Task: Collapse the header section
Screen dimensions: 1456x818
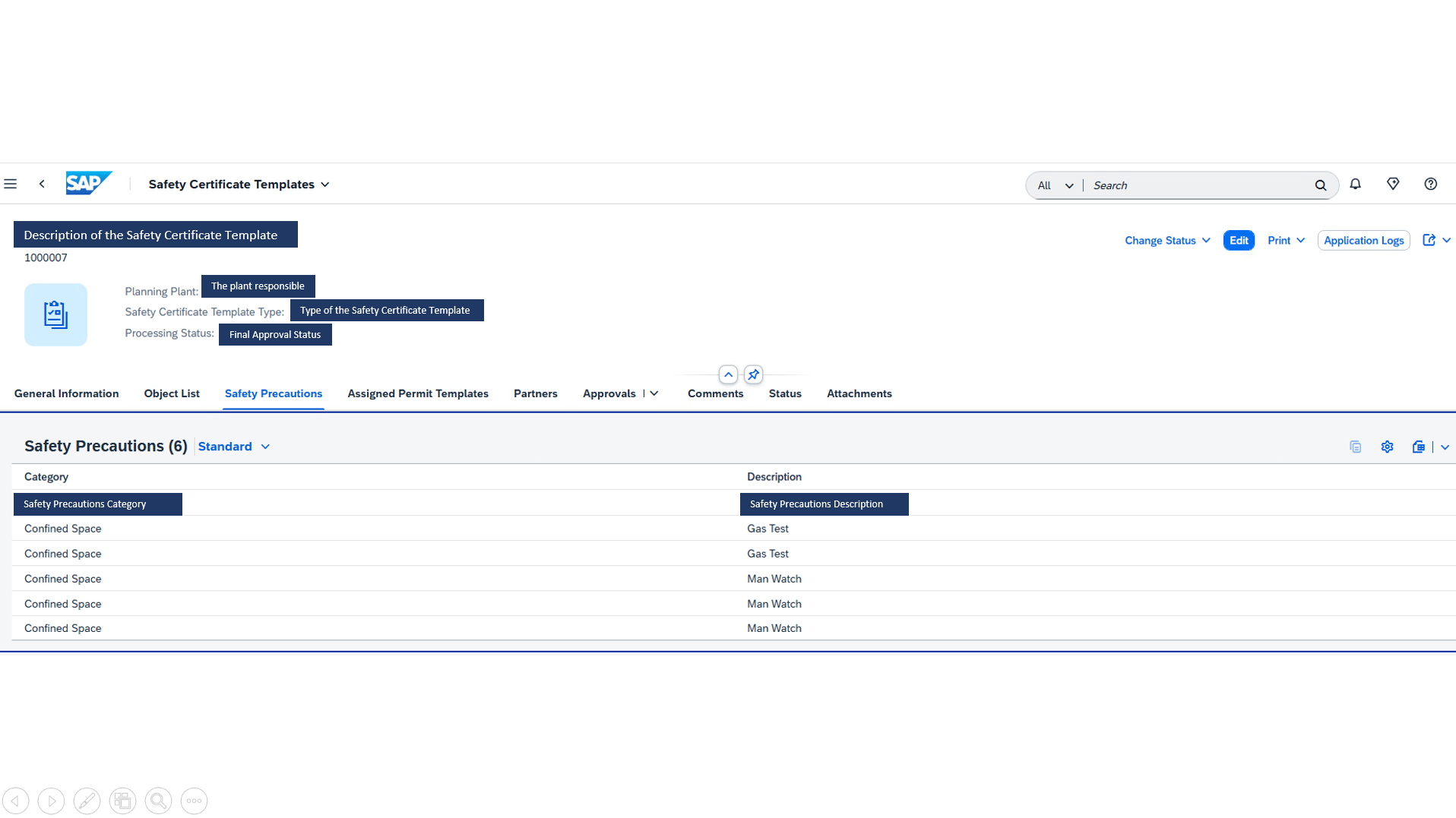Action: pyautogui.click(x=728, y=374)
